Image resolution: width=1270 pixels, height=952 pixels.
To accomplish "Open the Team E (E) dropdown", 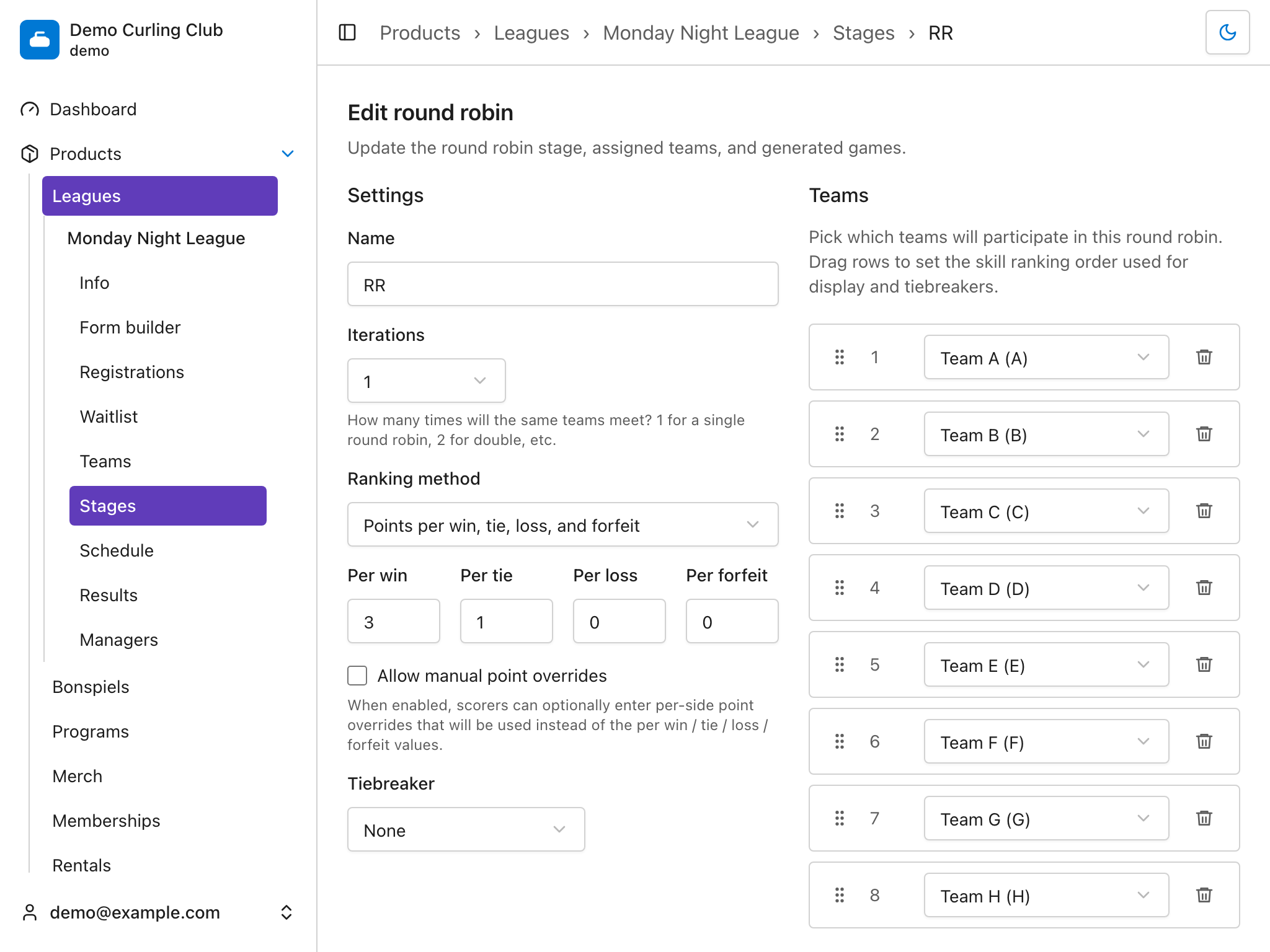I will point(1047,664).
